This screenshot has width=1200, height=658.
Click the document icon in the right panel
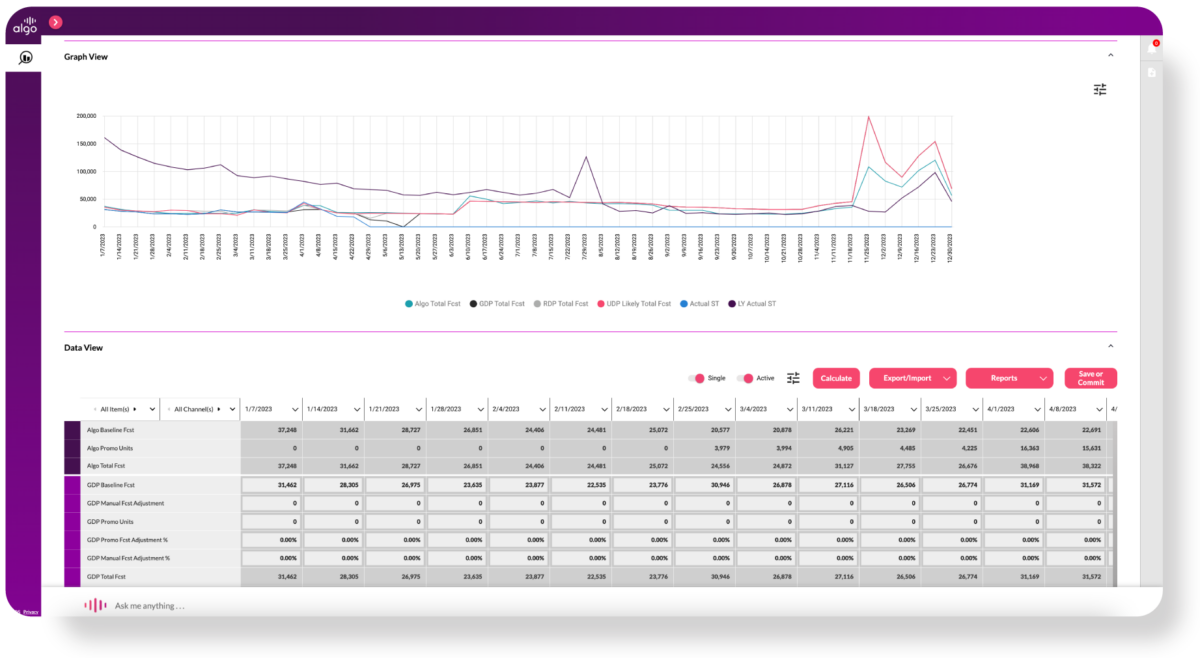[x=1151, y=73]
